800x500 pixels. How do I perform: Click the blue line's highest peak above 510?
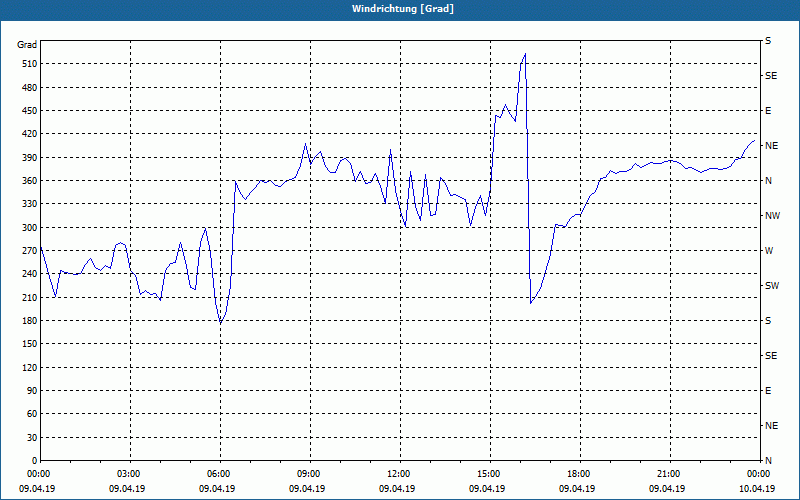pyautogui.click(x=525, y=54)
